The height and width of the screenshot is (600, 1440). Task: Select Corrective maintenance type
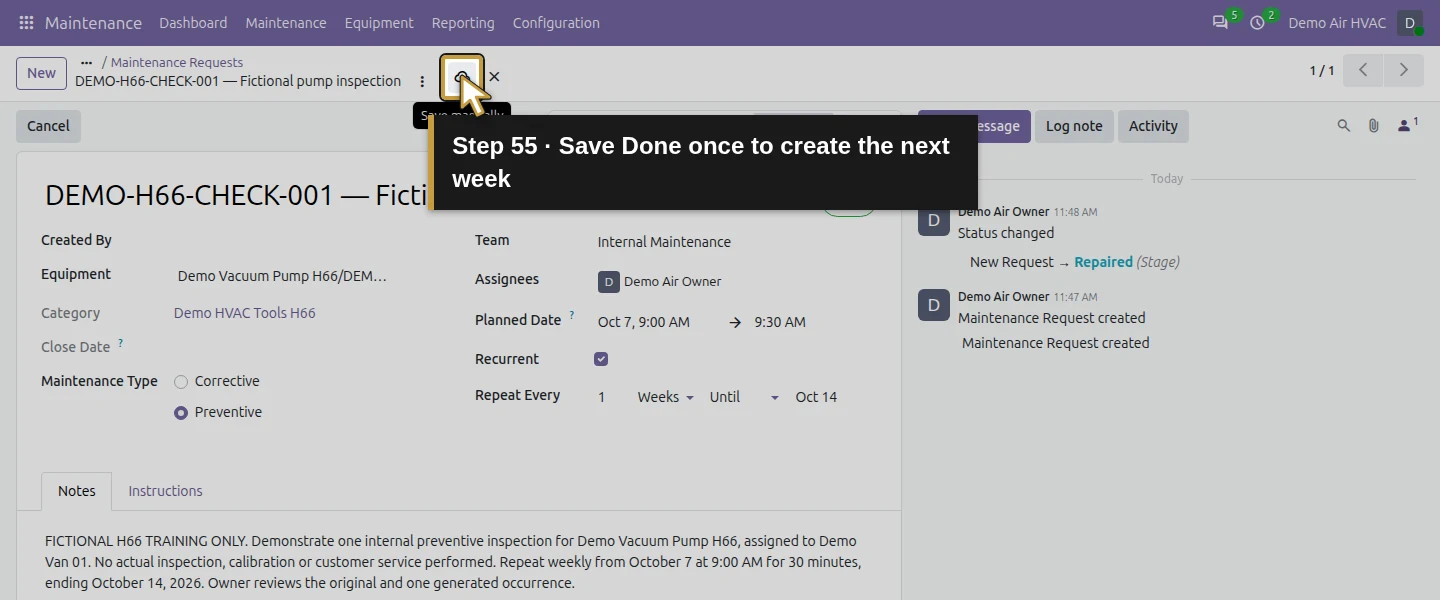coord(181,381)
